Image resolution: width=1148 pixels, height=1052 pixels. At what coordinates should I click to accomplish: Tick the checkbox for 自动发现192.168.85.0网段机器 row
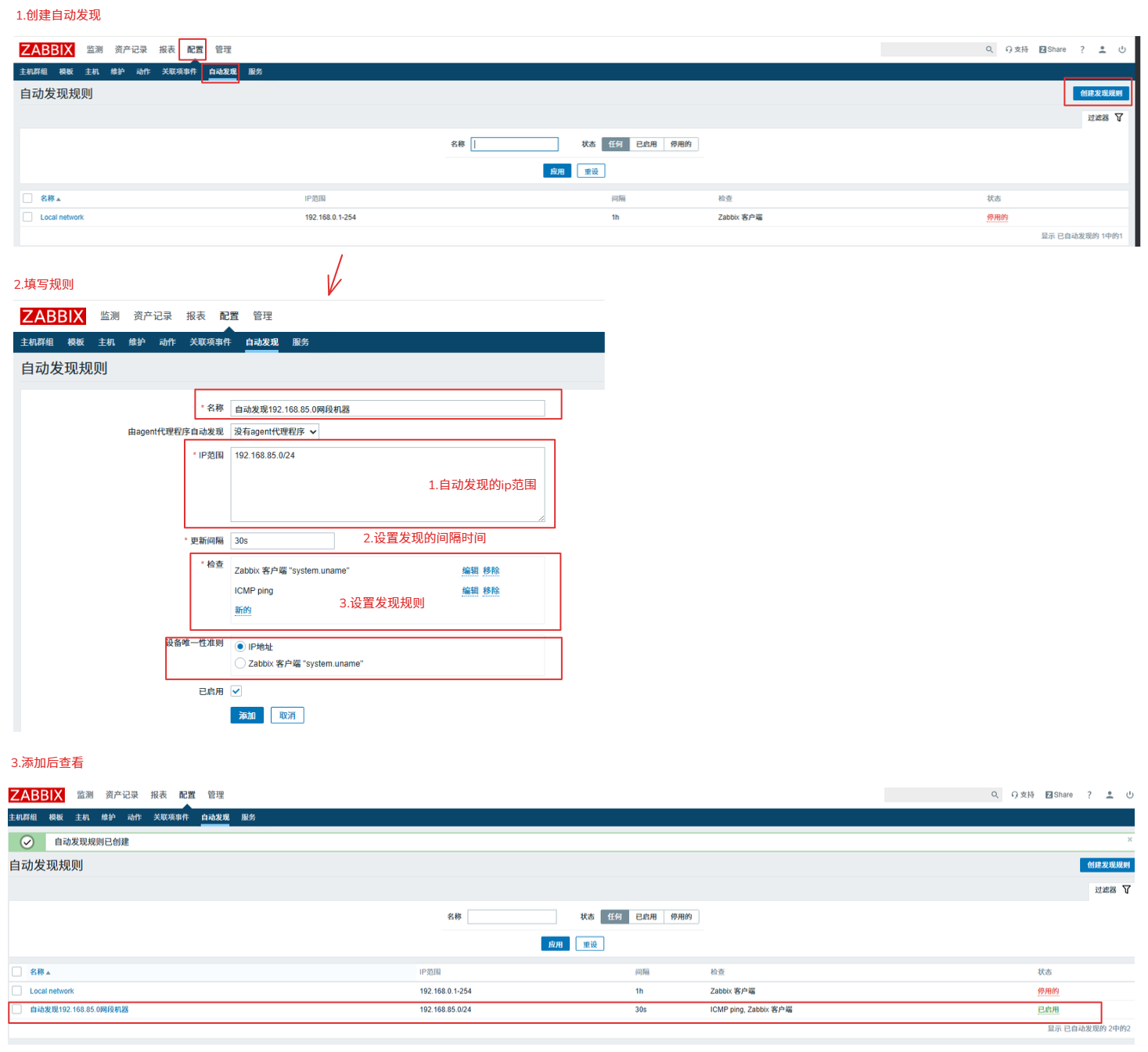pos(16,1009)
